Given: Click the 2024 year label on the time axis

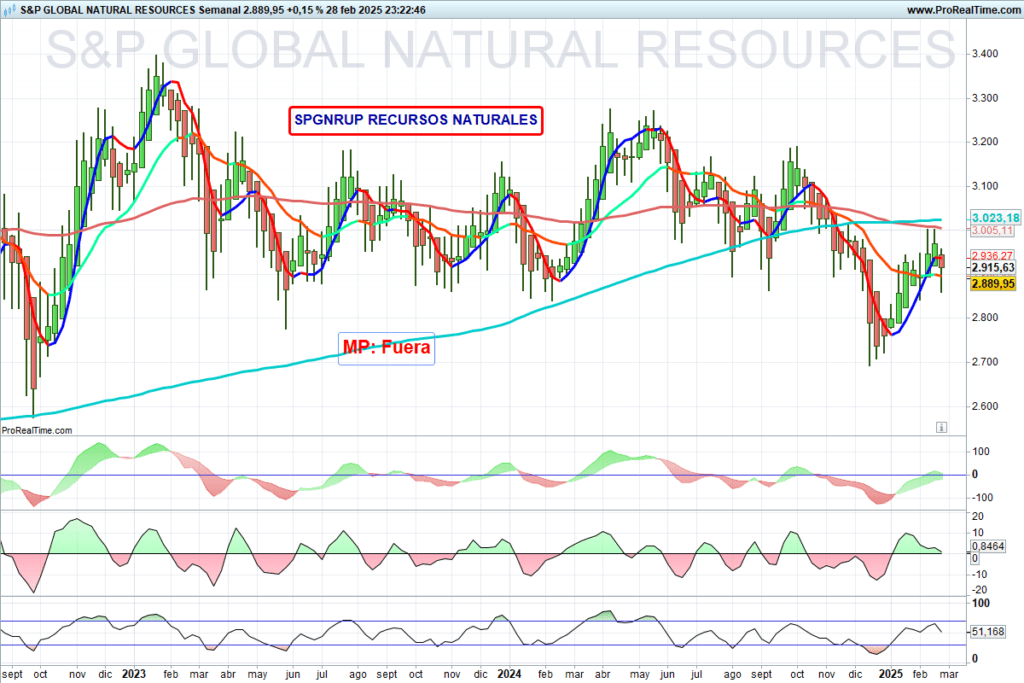Looking at the screenshot, I should click(x=509, y=674).
